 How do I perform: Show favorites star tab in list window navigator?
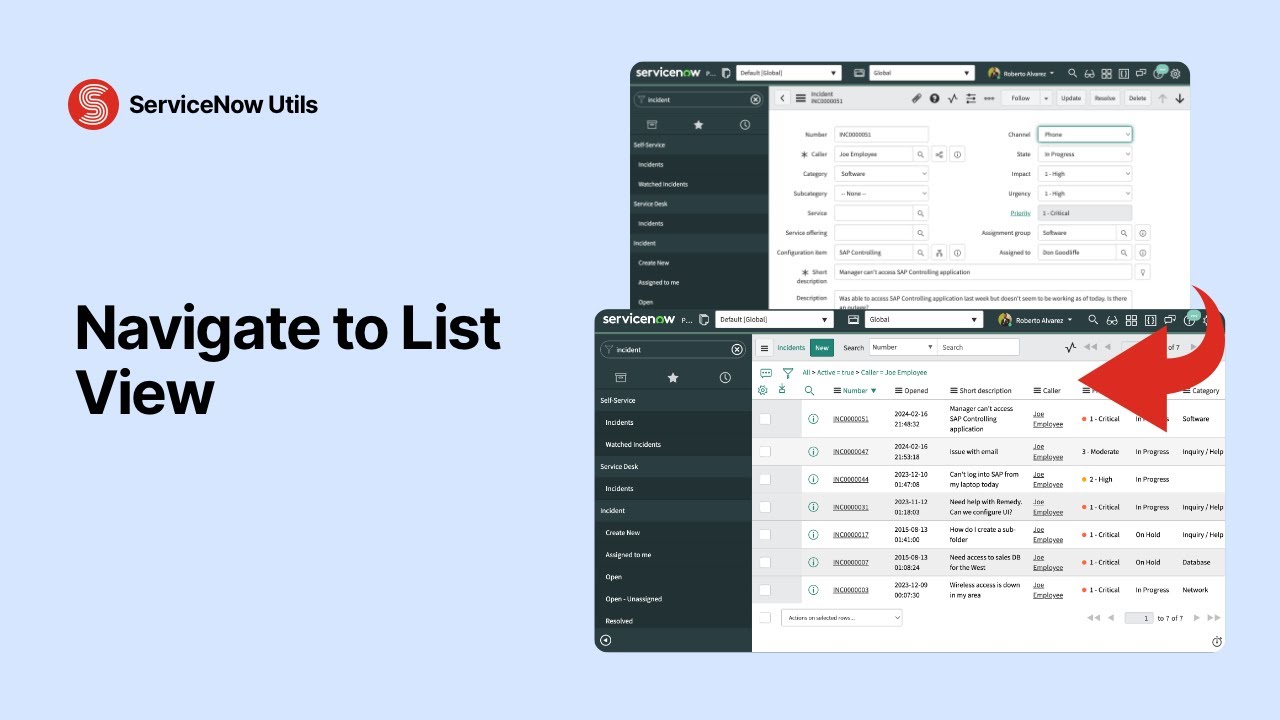pos(673,377)
